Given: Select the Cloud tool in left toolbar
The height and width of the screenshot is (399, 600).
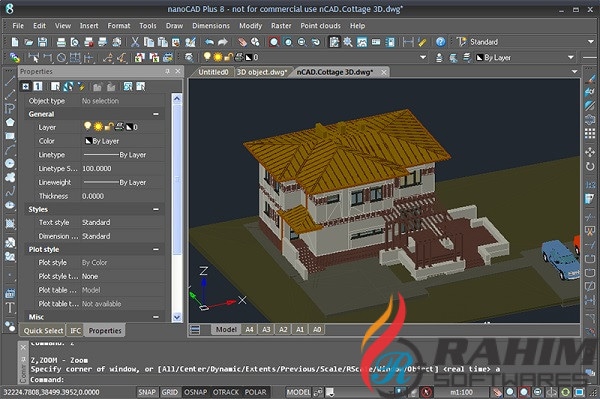Looking at the screenshot, I should [10, 177].
